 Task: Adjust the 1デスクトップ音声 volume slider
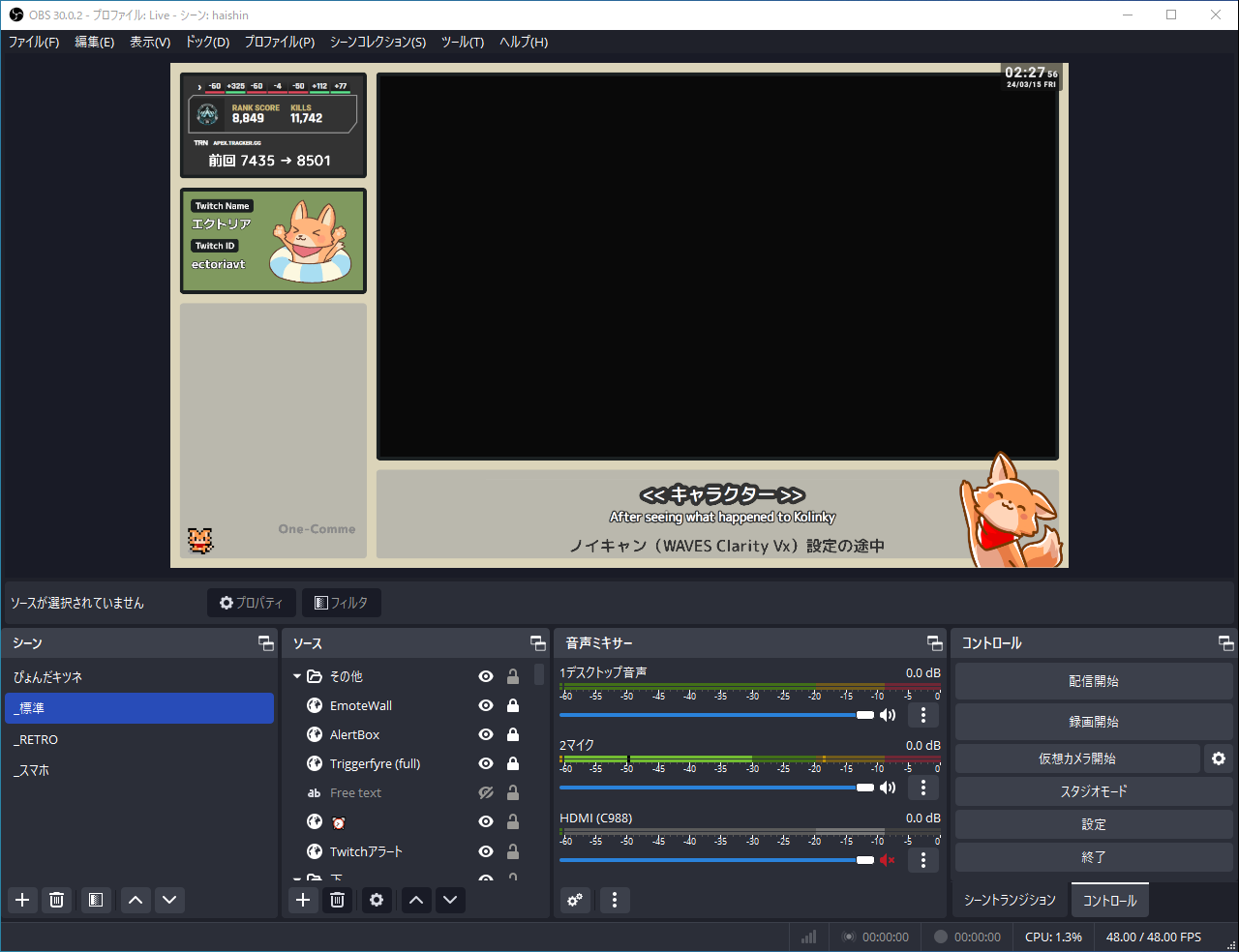tap(864, 715)
